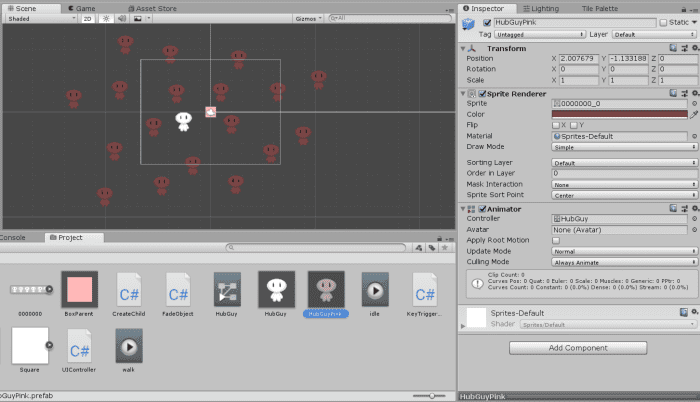The width and height of the screenshot is (700, 402).
Task: Toggle scene audio speaker icon
Action: pos(121,18)
